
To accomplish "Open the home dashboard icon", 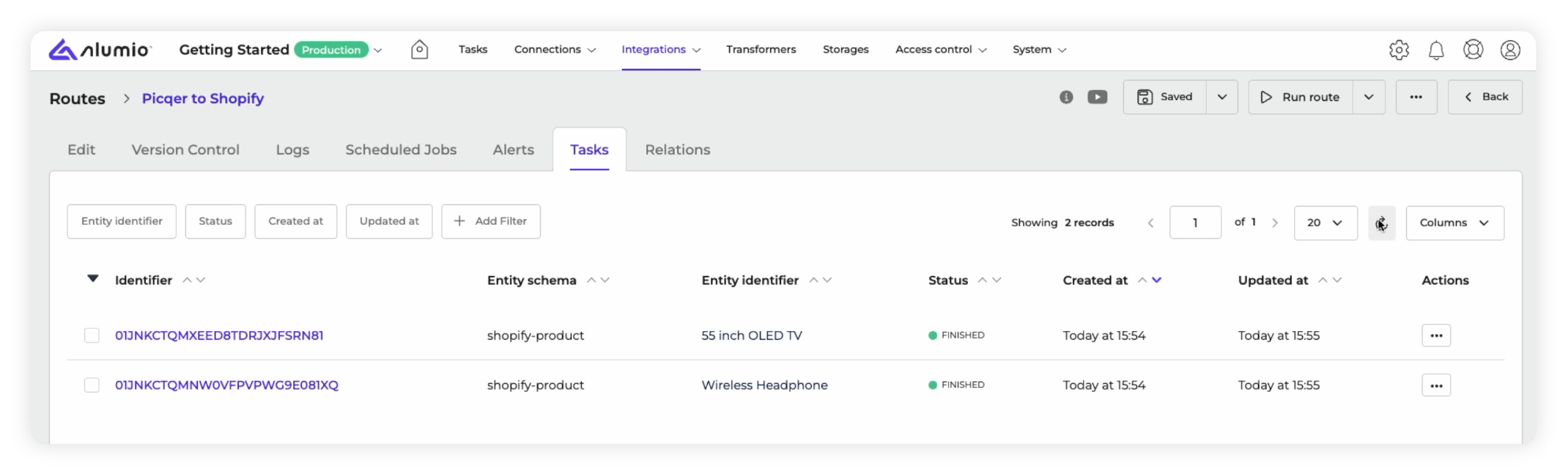I will [420, 49].
